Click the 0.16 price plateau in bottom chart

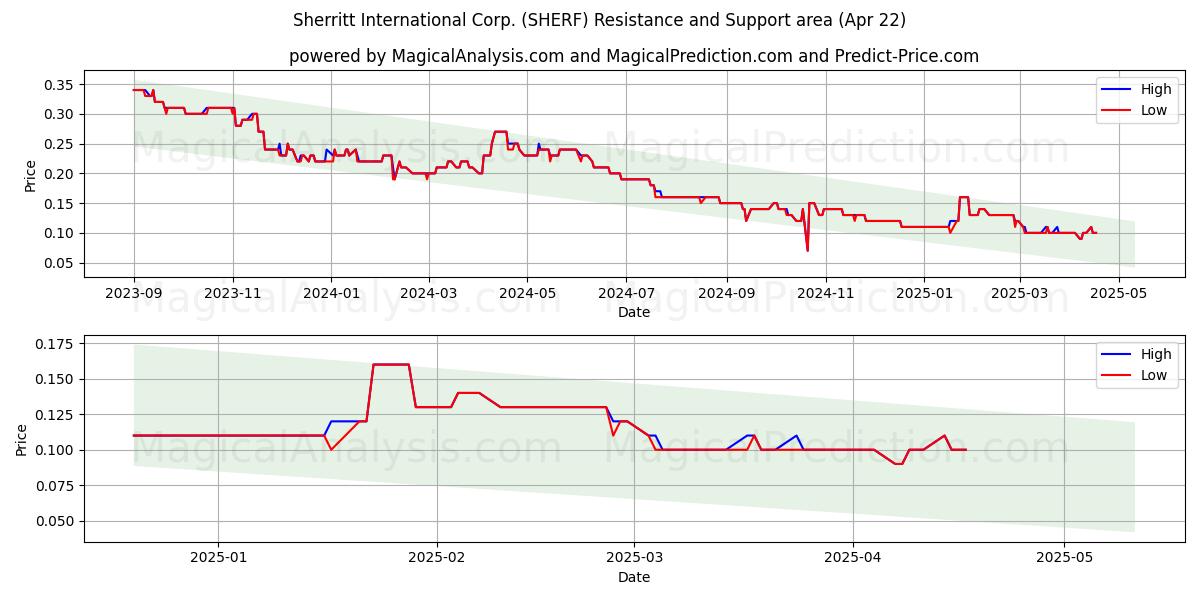(391, 364)
